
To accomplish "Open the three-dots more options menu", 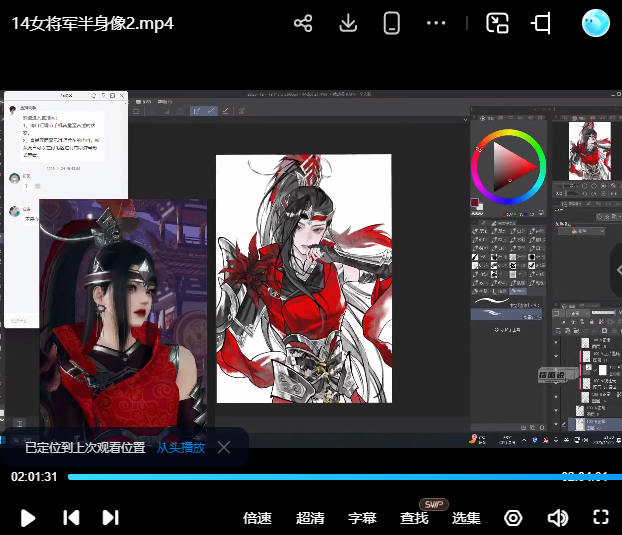I will point(436,23).
